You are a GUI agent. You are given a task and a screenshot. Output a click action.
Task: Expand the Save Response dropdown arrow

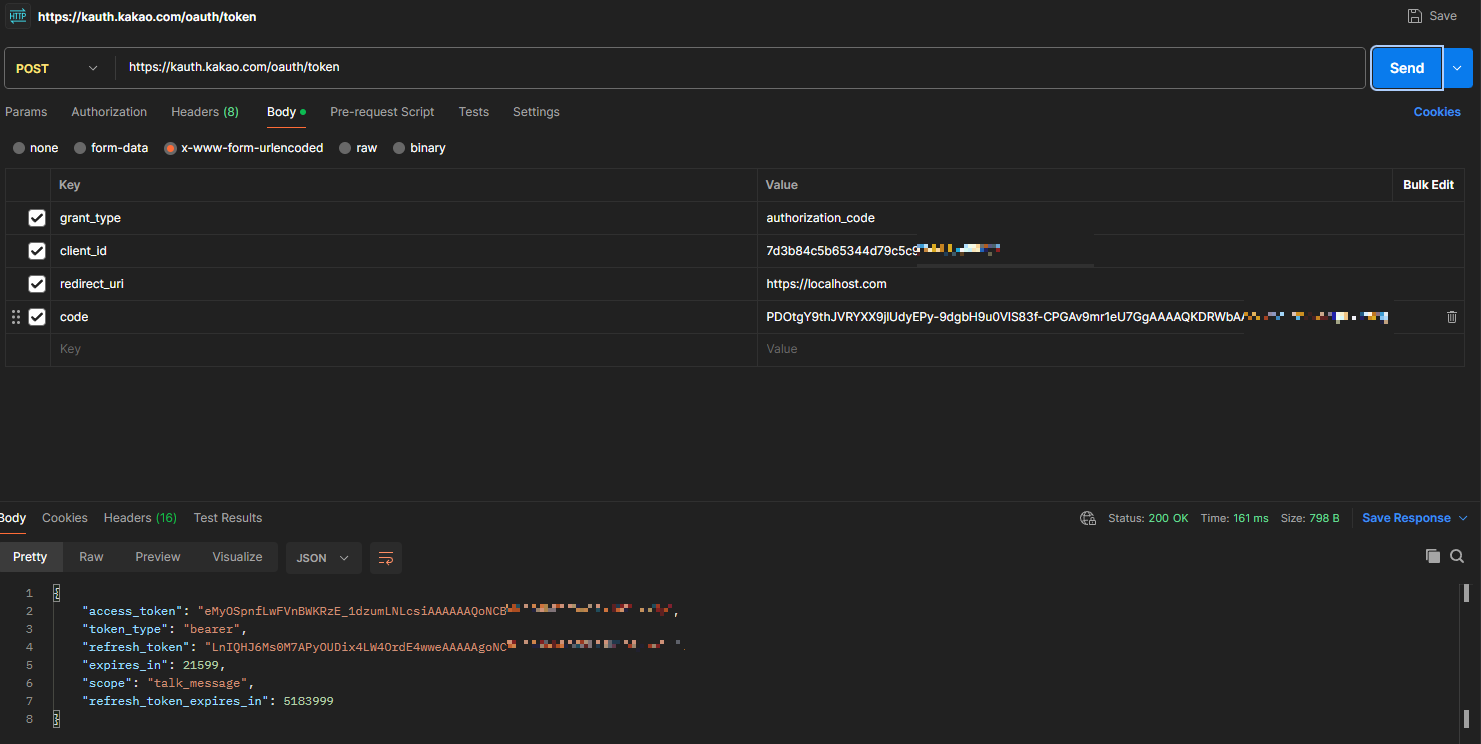[1463, 518]
